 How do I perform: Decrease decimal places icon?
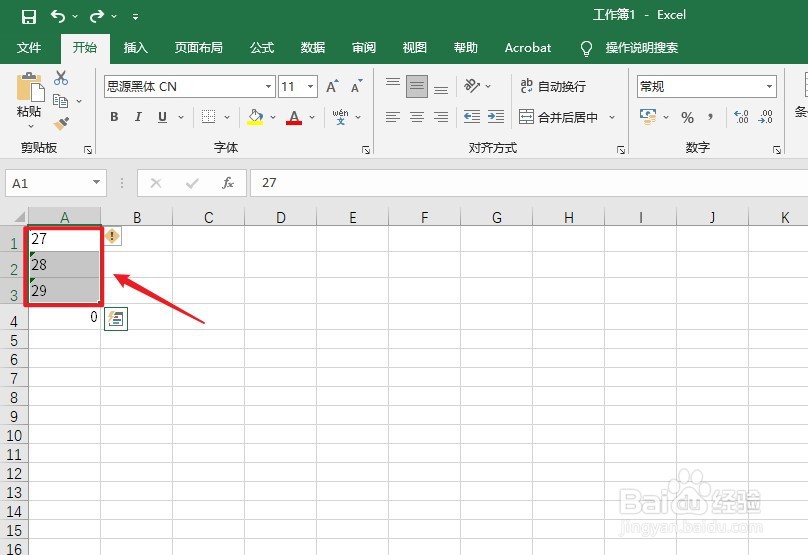pos(765,117)
